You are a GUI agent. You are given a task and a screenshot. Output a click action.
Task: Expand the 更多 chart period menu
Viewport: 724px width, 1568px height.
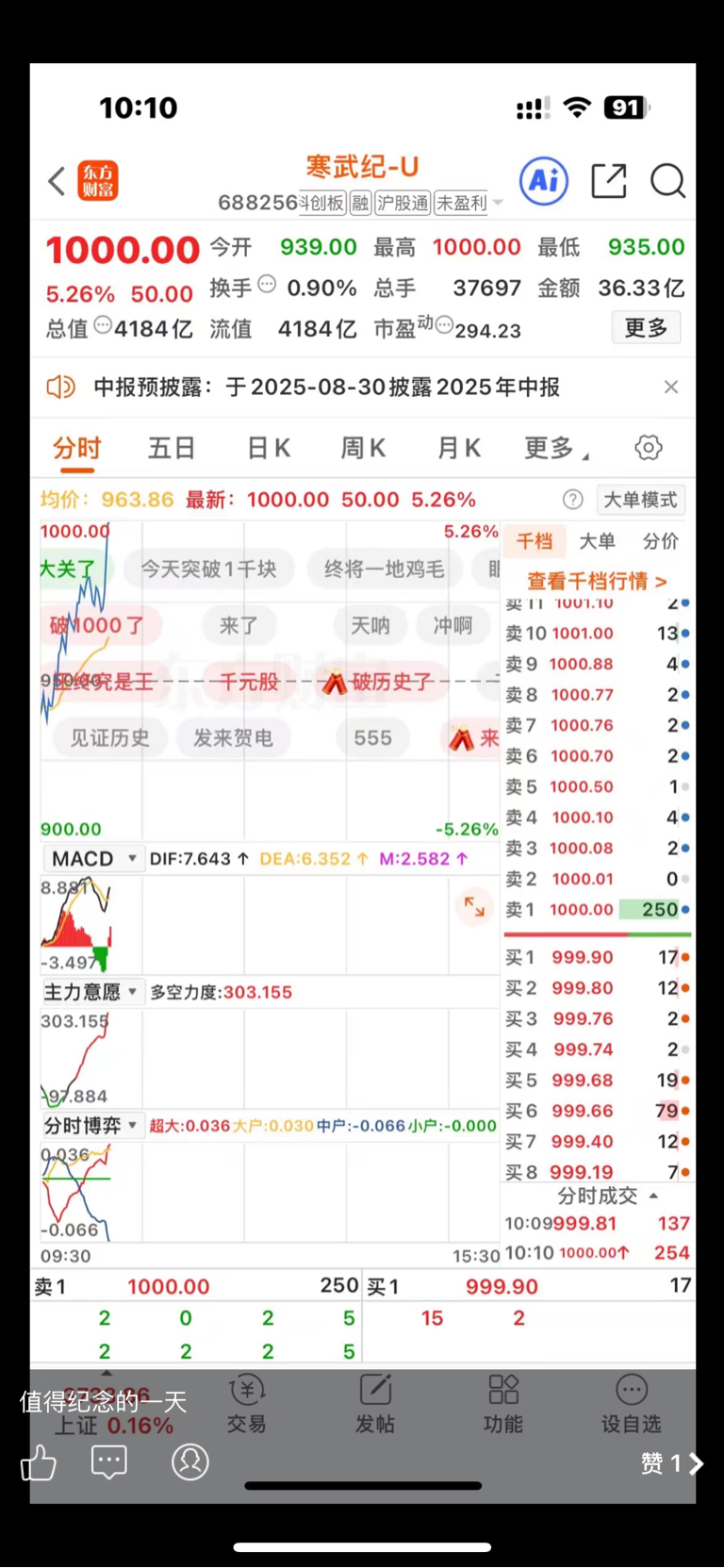pos(556,448)
